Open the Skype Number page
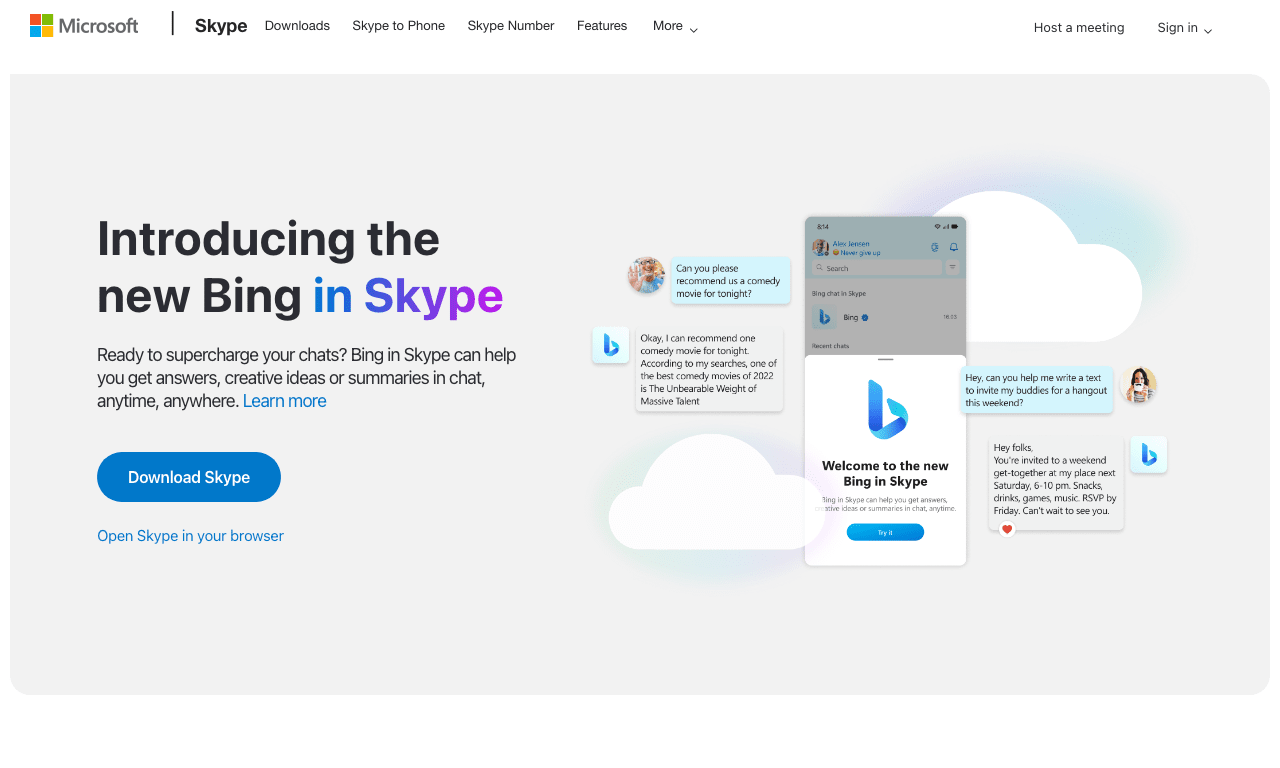 pyautogui.click(x=511, y=26)
